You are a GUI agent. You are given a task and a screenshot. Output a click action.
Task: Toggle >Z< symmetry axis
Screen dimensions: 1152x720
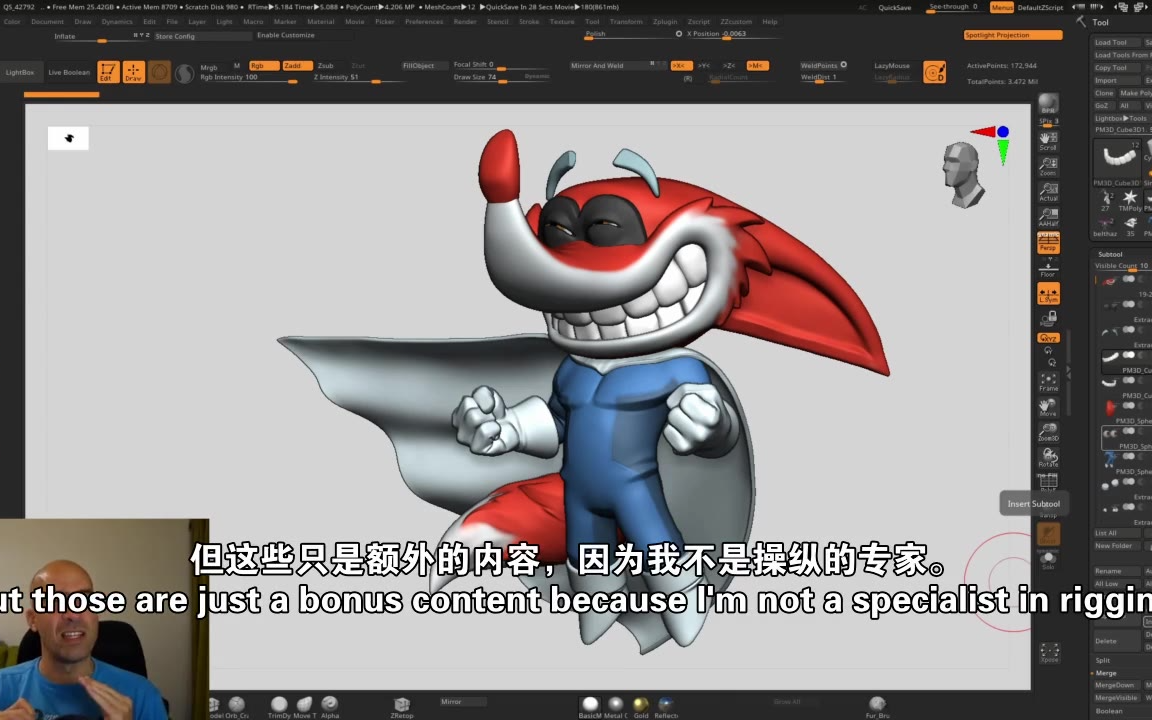tap(728, 65)
